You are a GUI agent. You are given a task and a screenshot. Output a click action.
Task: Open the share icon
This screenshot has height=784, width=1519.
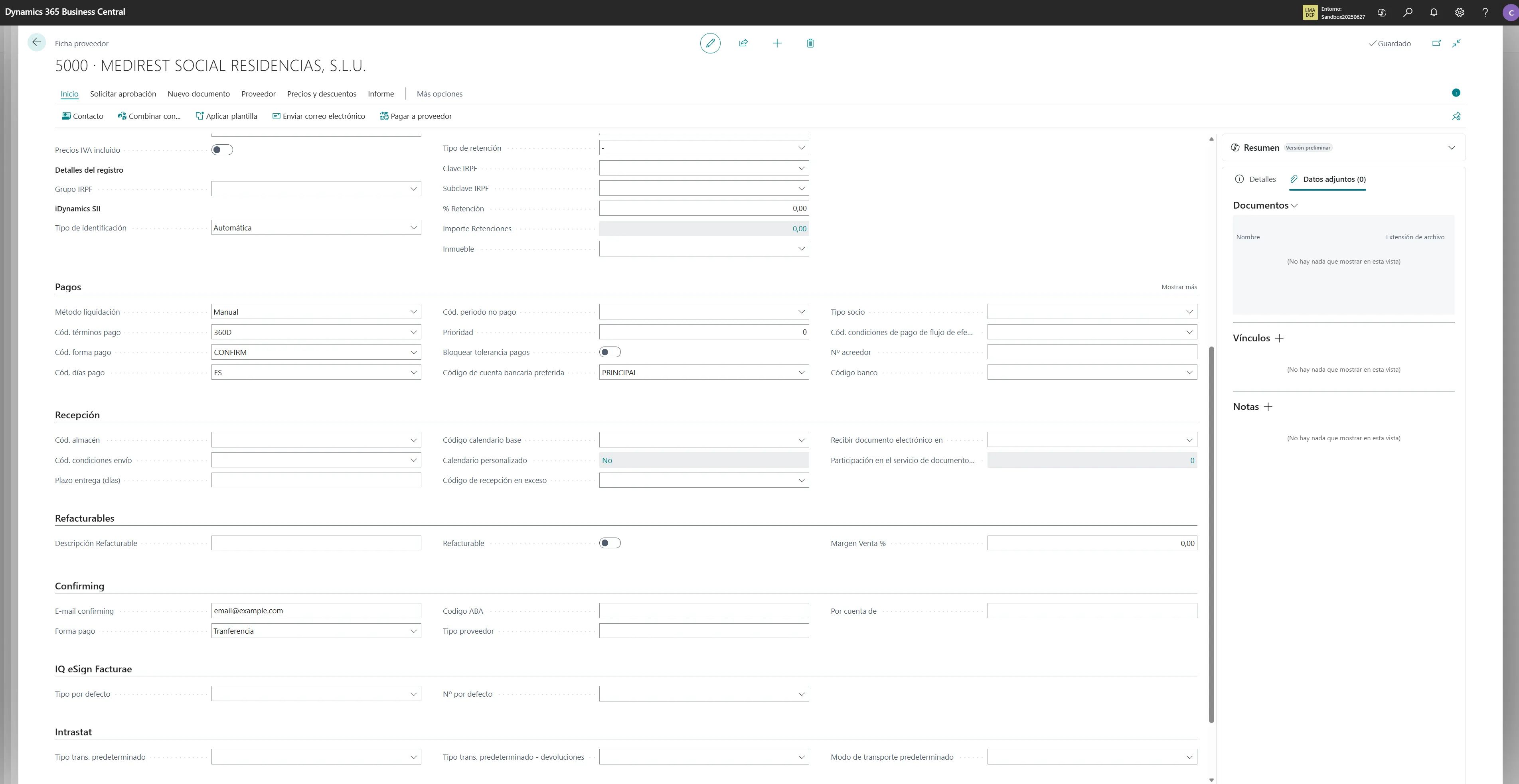coord(744,43)
